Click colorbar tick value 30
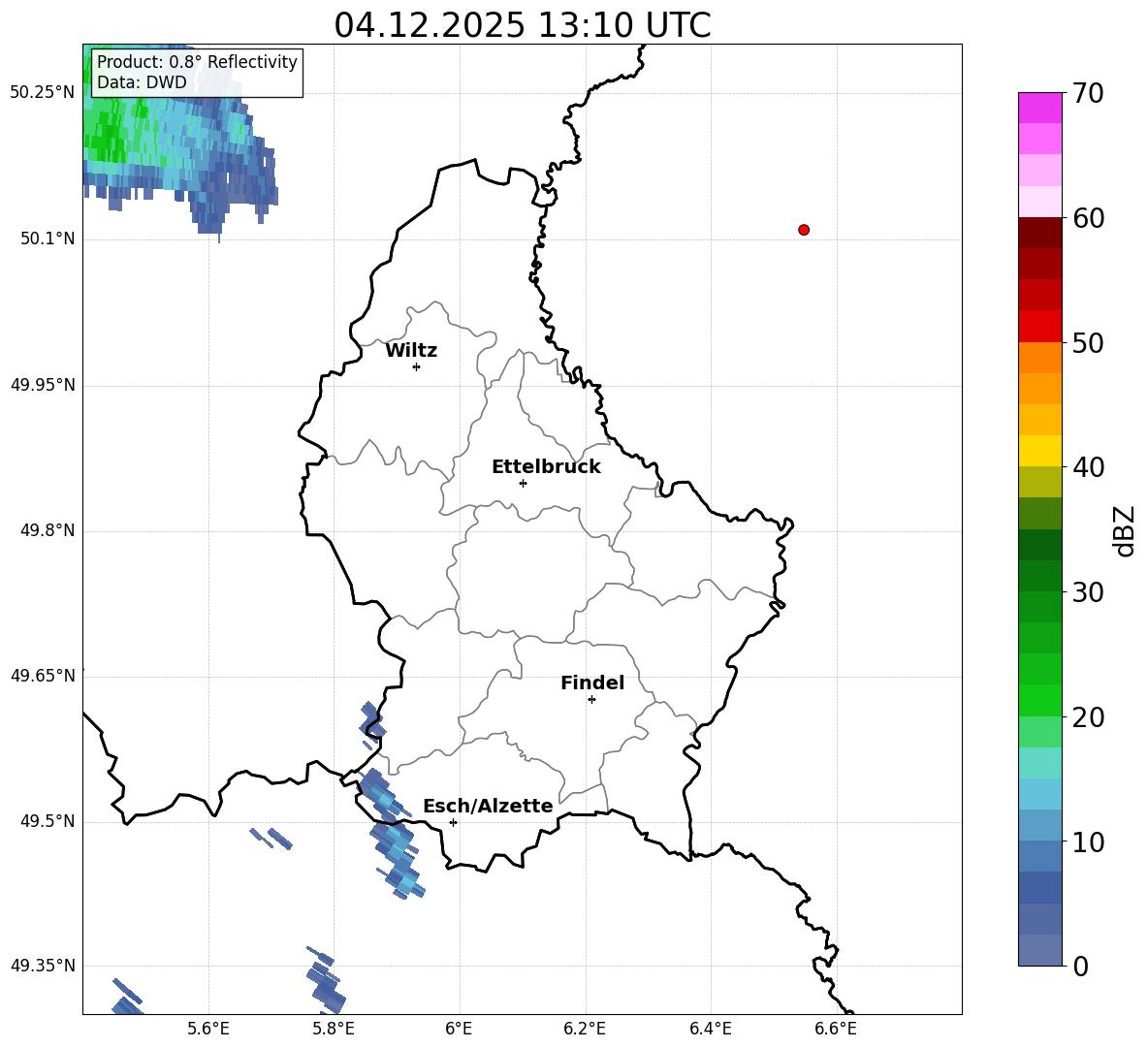Screen dimensions: 1148x1048 pos(1088,592)
